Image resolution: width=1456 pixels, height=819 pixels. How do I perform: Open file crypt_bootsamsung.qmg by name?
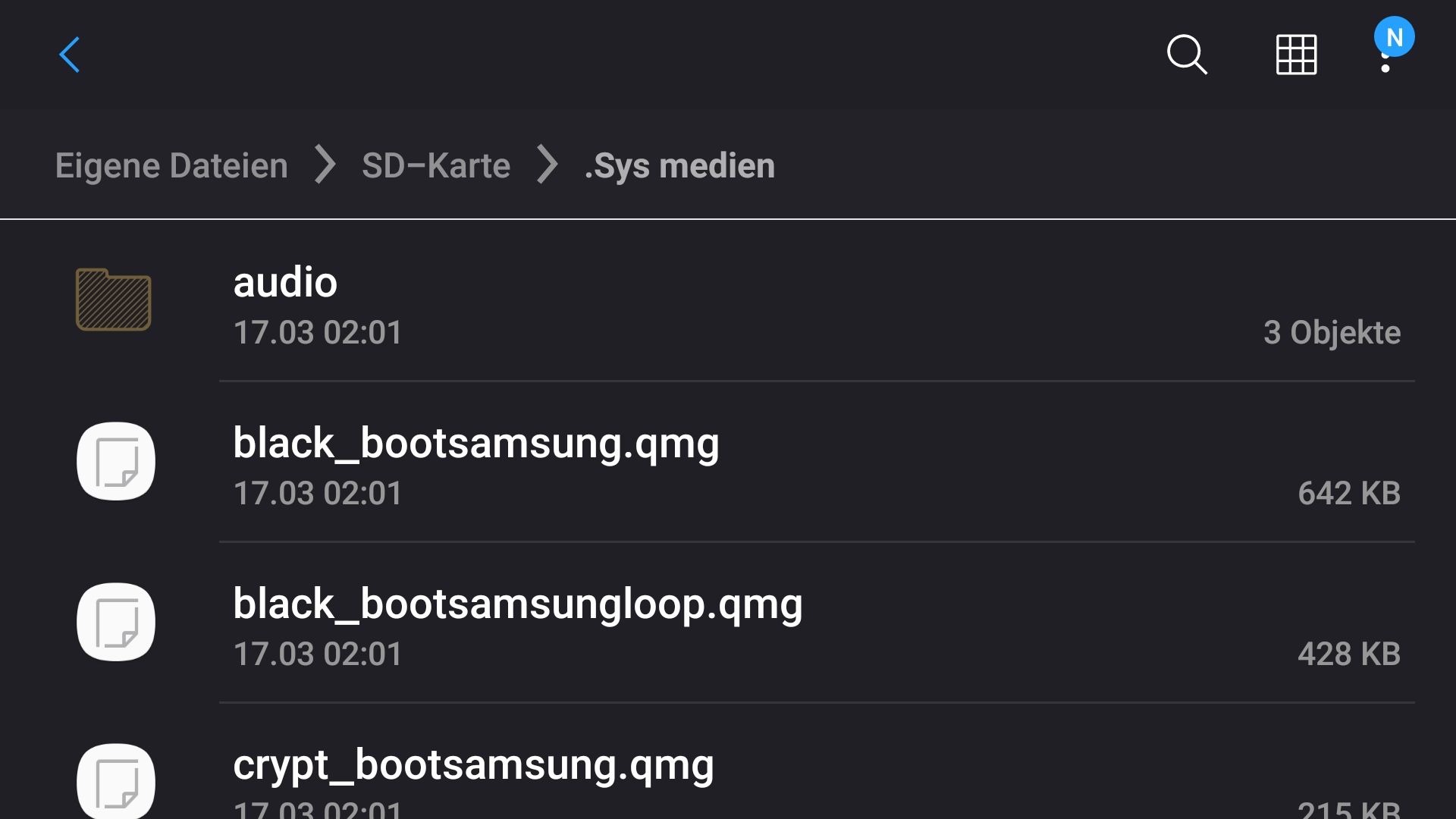474,764
